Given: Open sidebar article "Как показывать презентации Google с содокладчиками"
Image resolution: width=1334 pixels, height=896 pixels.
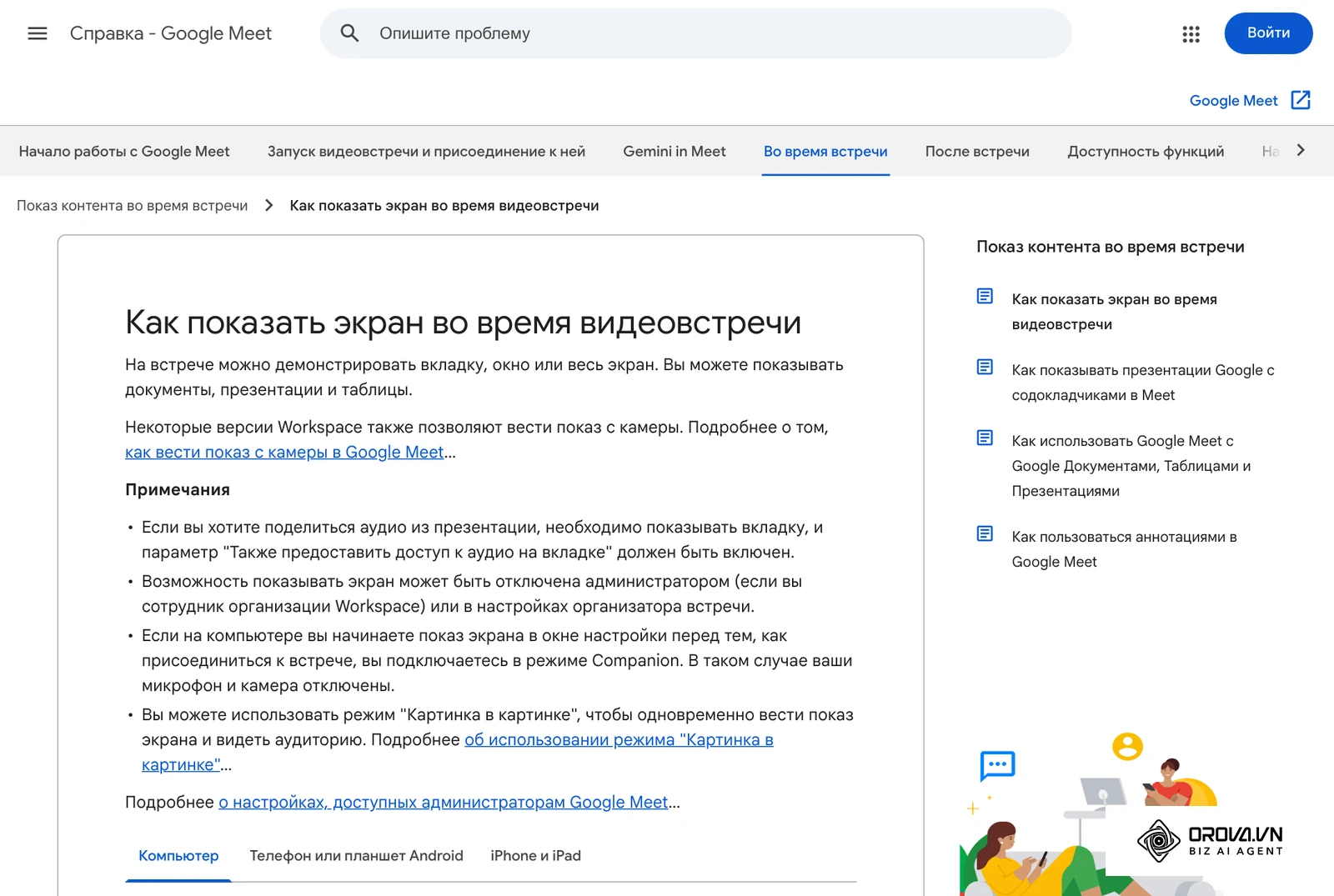Looking at the screenshot, I should coord(1143,383).
